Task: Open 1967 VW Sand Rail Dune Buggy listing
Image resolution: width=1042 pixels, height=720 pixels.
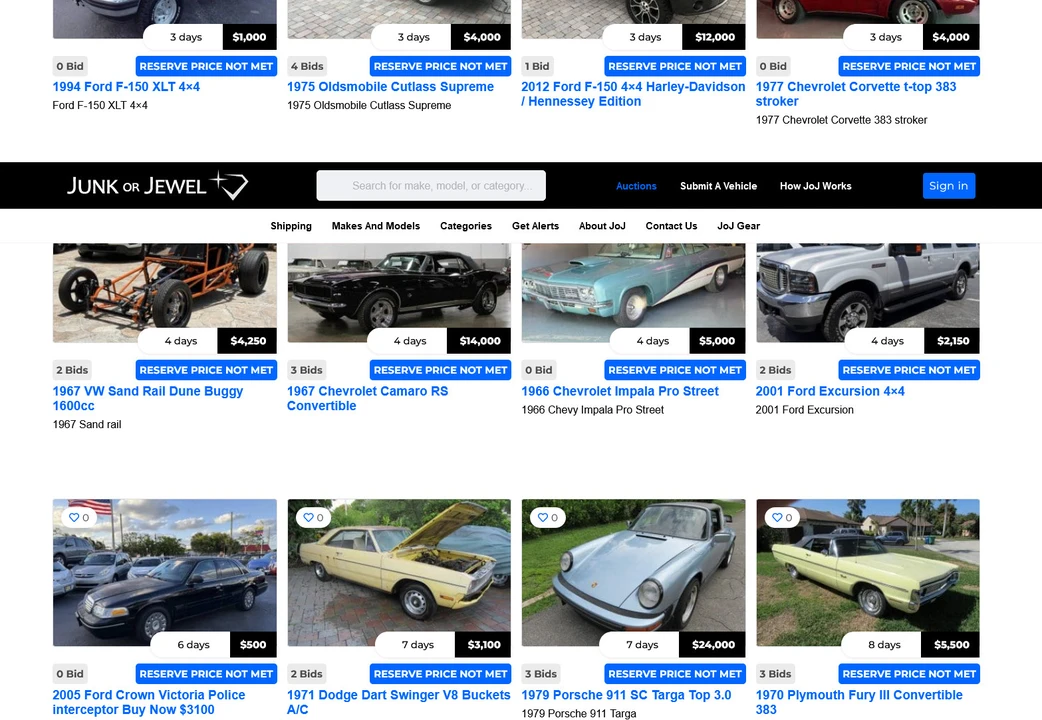Action: click(x=148, y=398)
